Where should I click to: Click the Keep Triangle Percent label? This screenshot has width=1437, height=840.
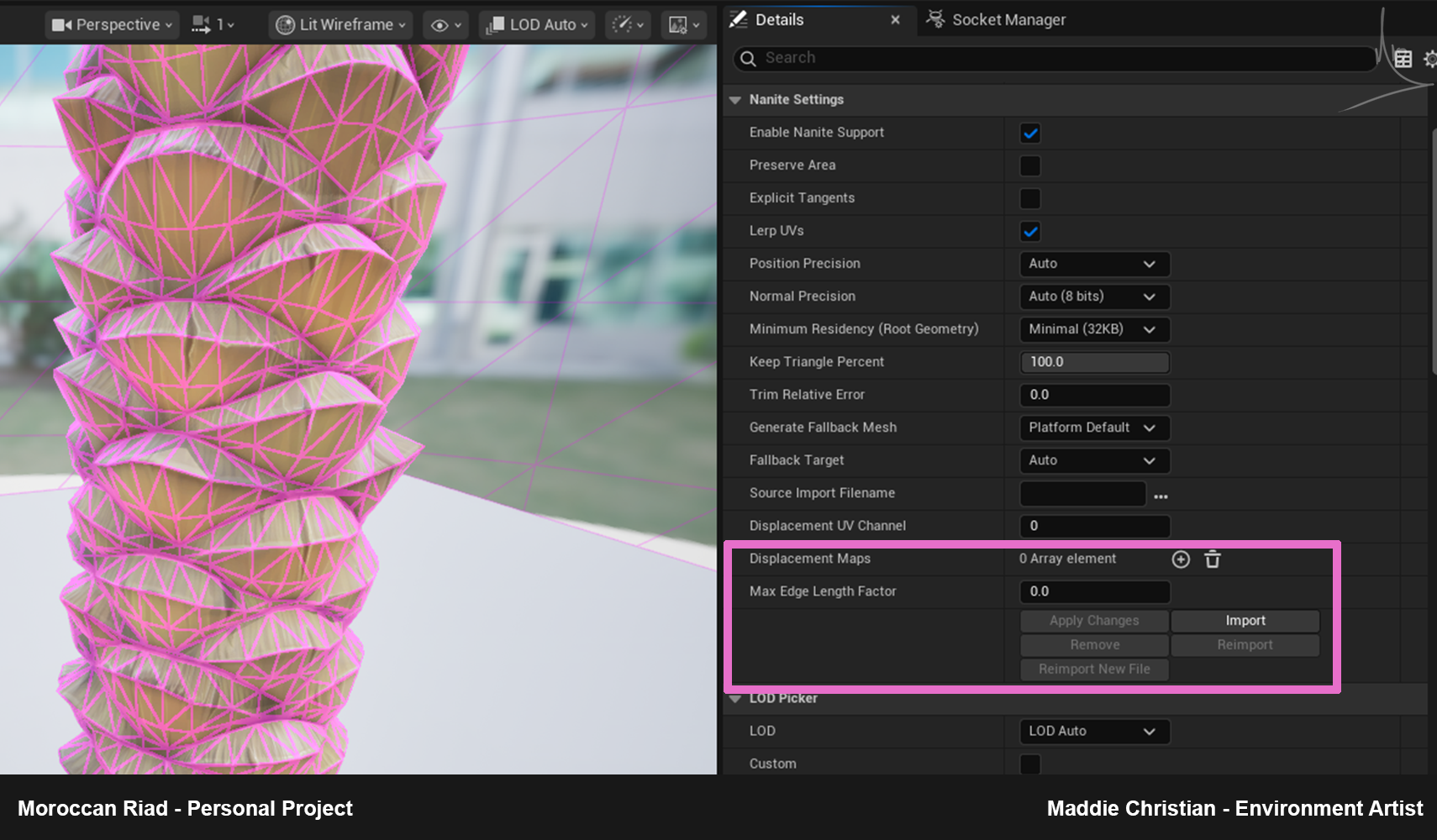coord(816,362)
